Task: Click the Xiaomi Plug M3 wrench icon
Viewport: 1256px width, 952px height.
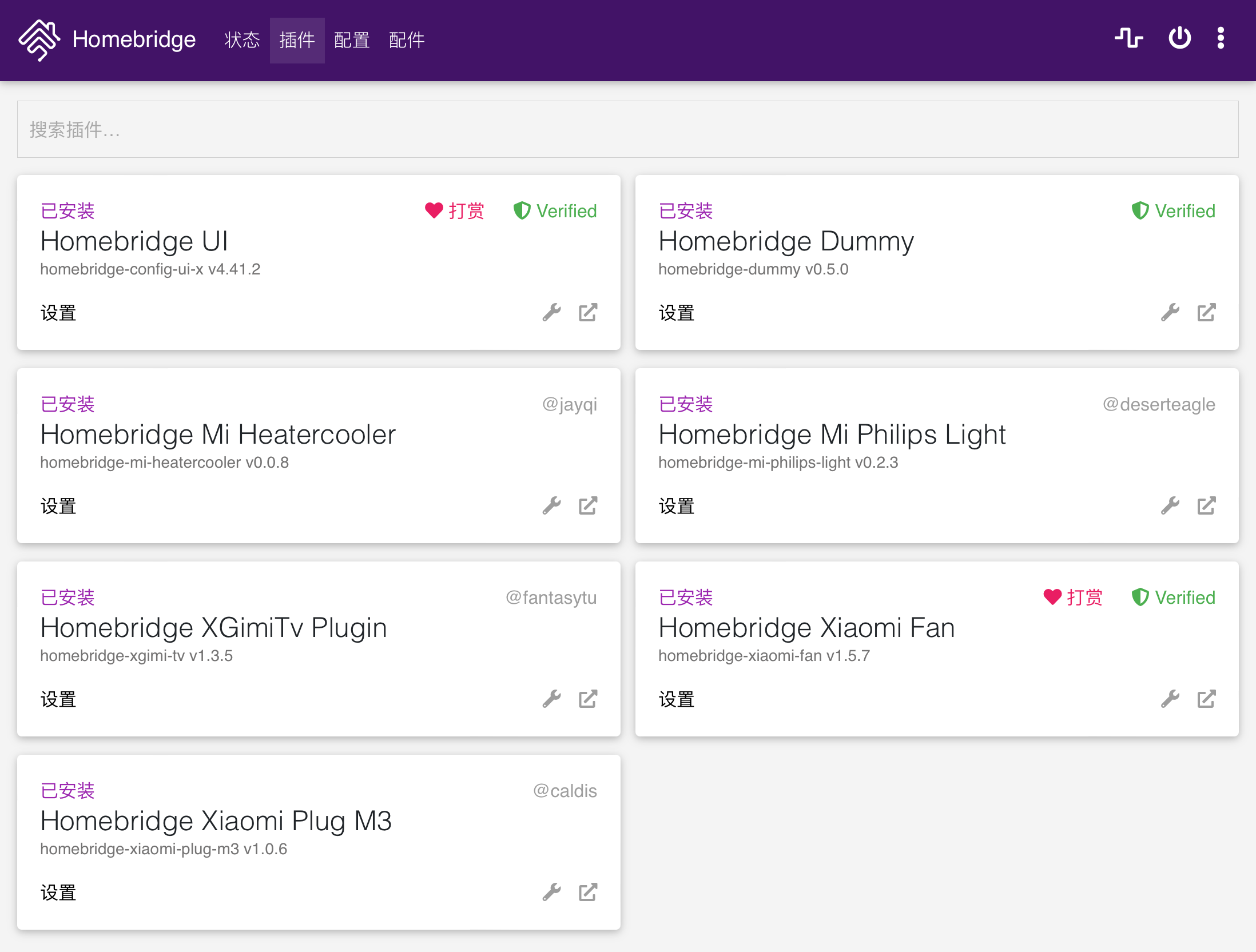Action: coord(552,893)
